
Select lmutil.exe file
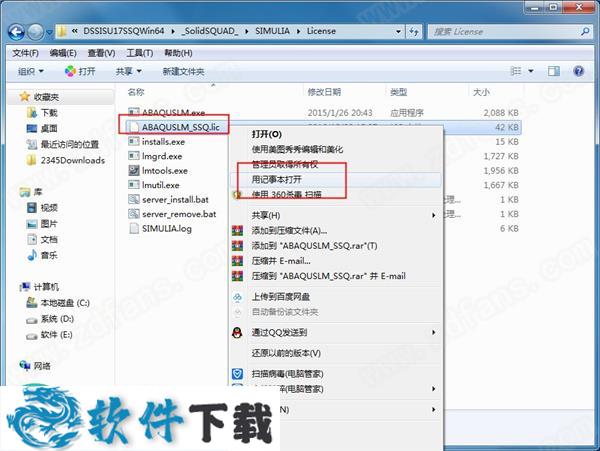click(161, 185)
